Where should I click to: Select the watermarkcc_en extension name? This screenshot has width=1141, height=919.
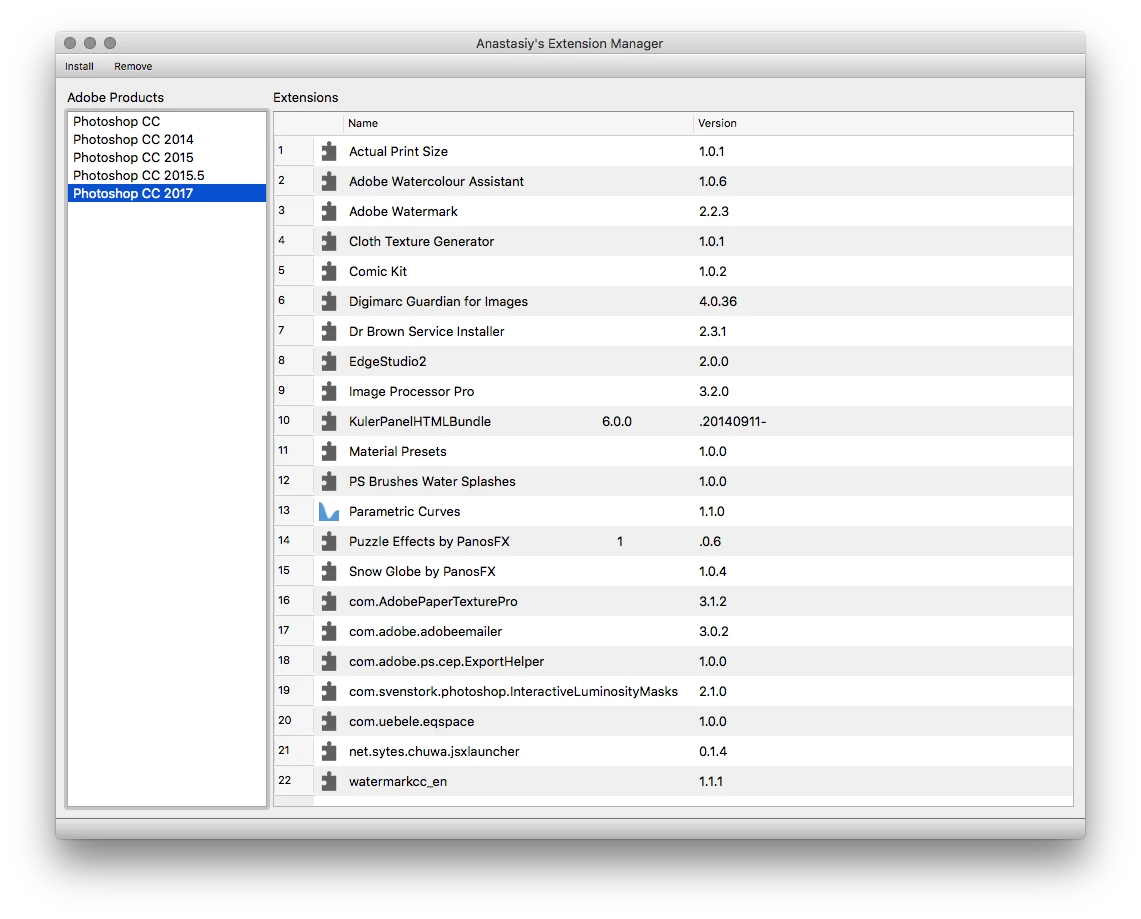point(397,781)
